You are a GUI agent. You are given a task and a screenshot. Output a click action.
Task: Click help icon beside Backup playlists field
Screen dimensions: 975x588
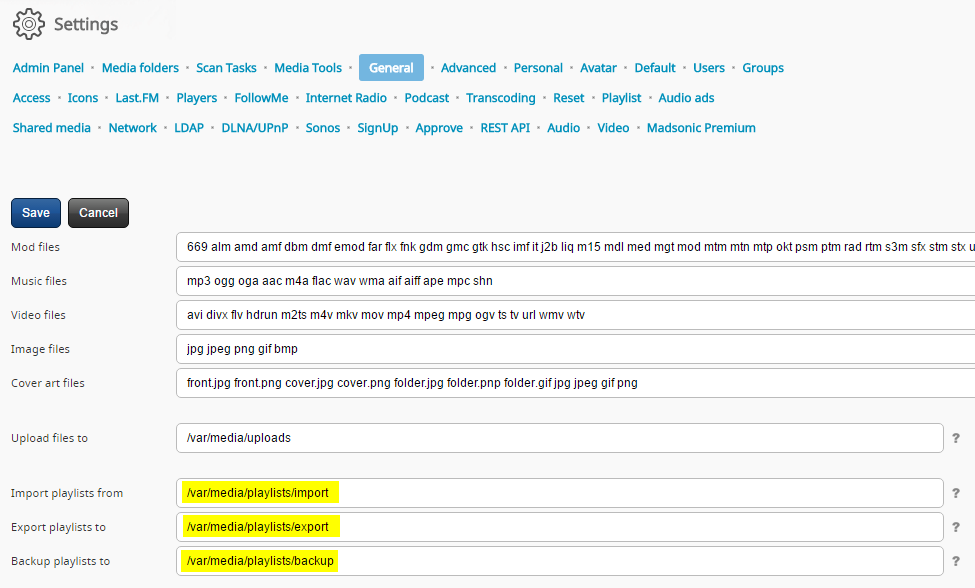point(955,561)
